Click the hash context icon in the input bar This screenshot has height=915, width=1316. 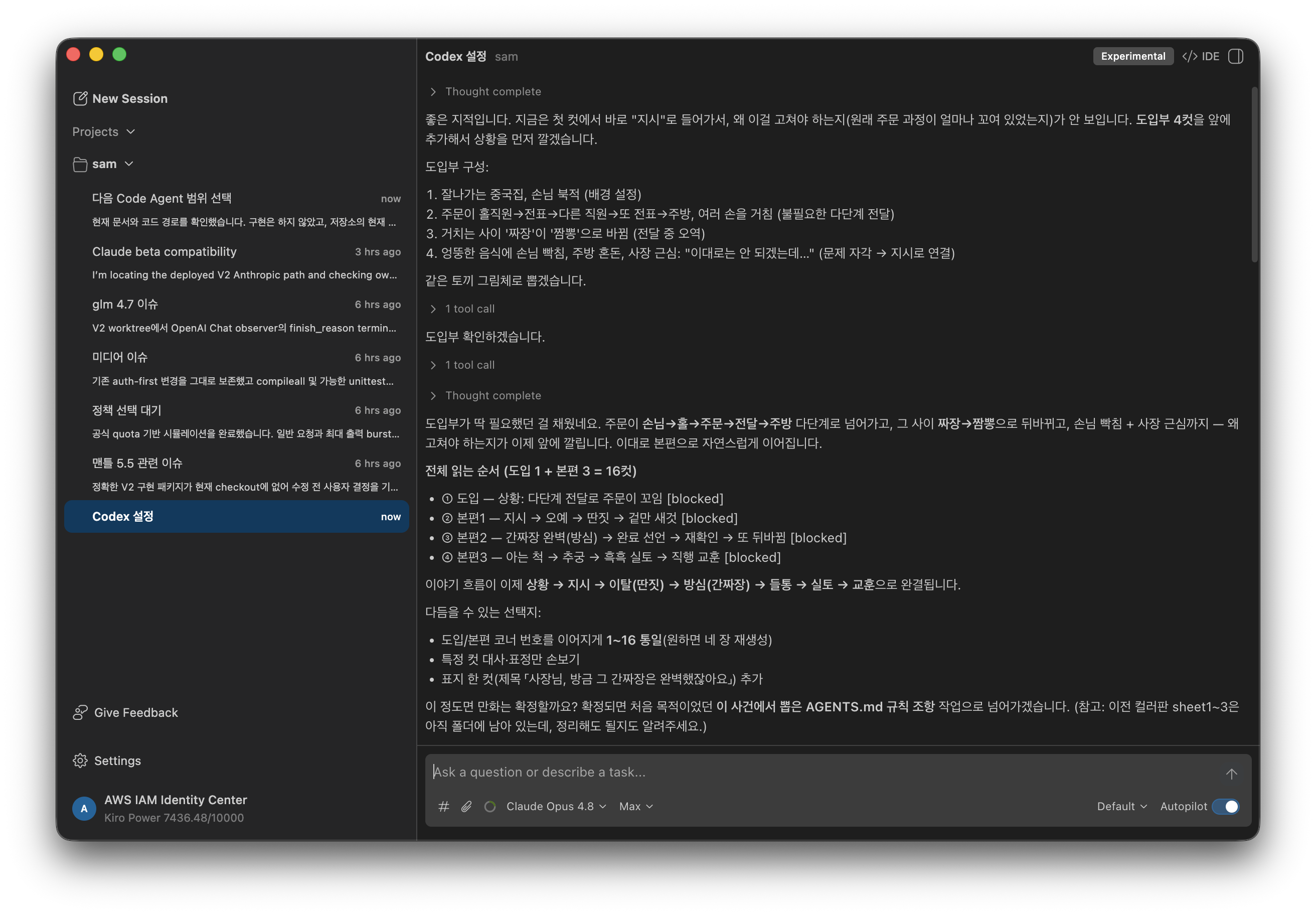coord(444,806)
